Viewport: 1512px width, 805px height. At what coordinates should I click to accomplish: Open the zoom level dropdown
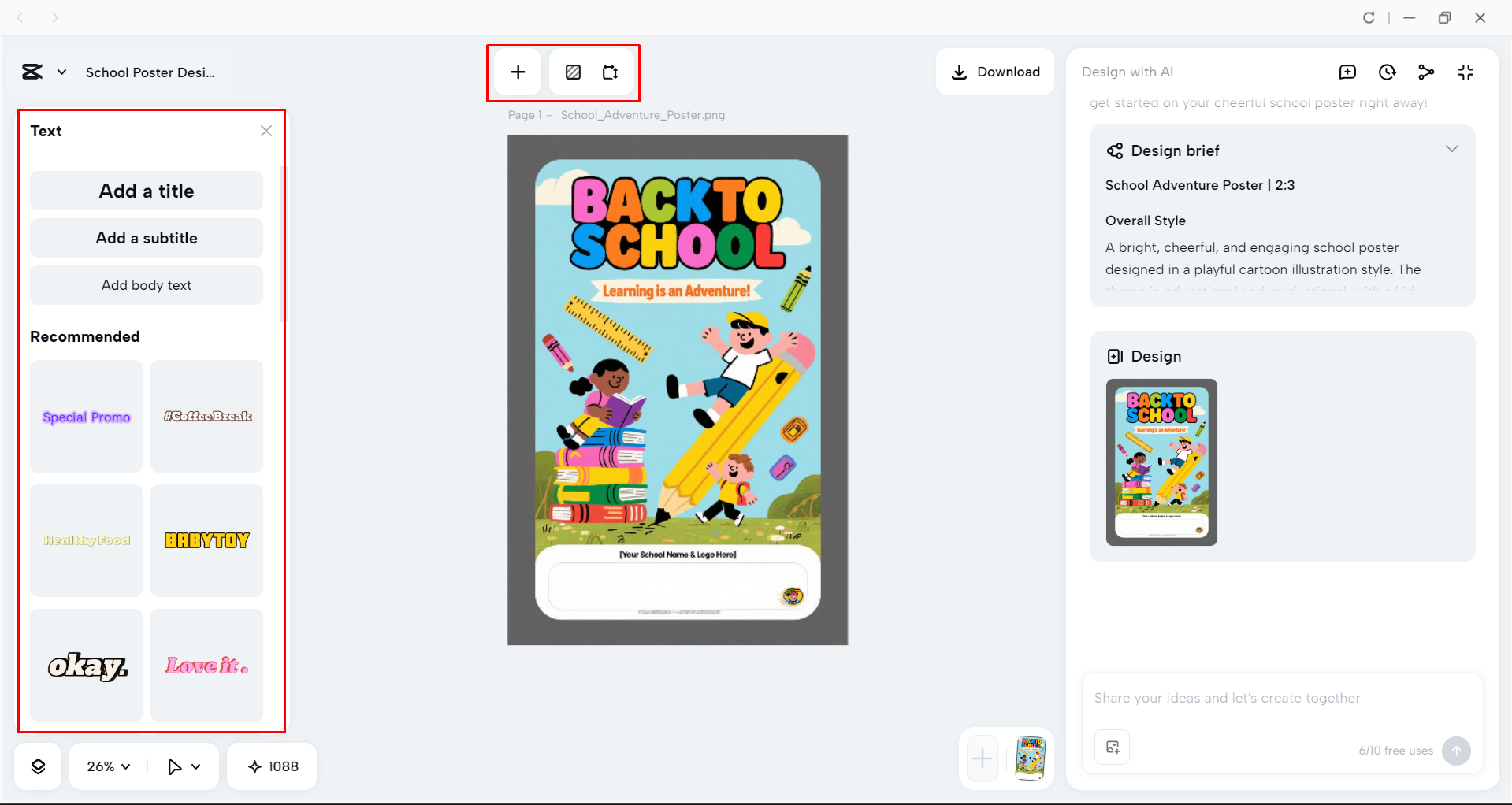[106, 766]
